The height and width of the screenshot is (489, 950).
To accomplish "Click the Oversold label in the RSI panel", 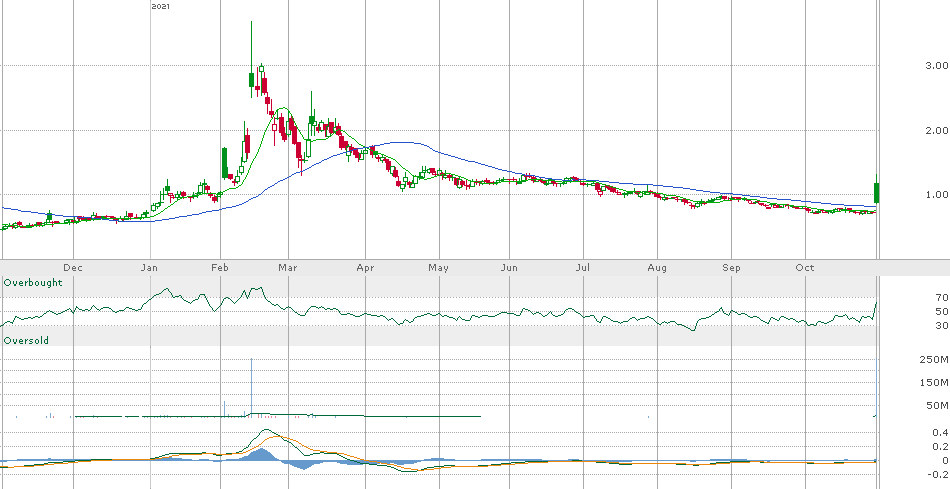I will (x=26, y=341).
